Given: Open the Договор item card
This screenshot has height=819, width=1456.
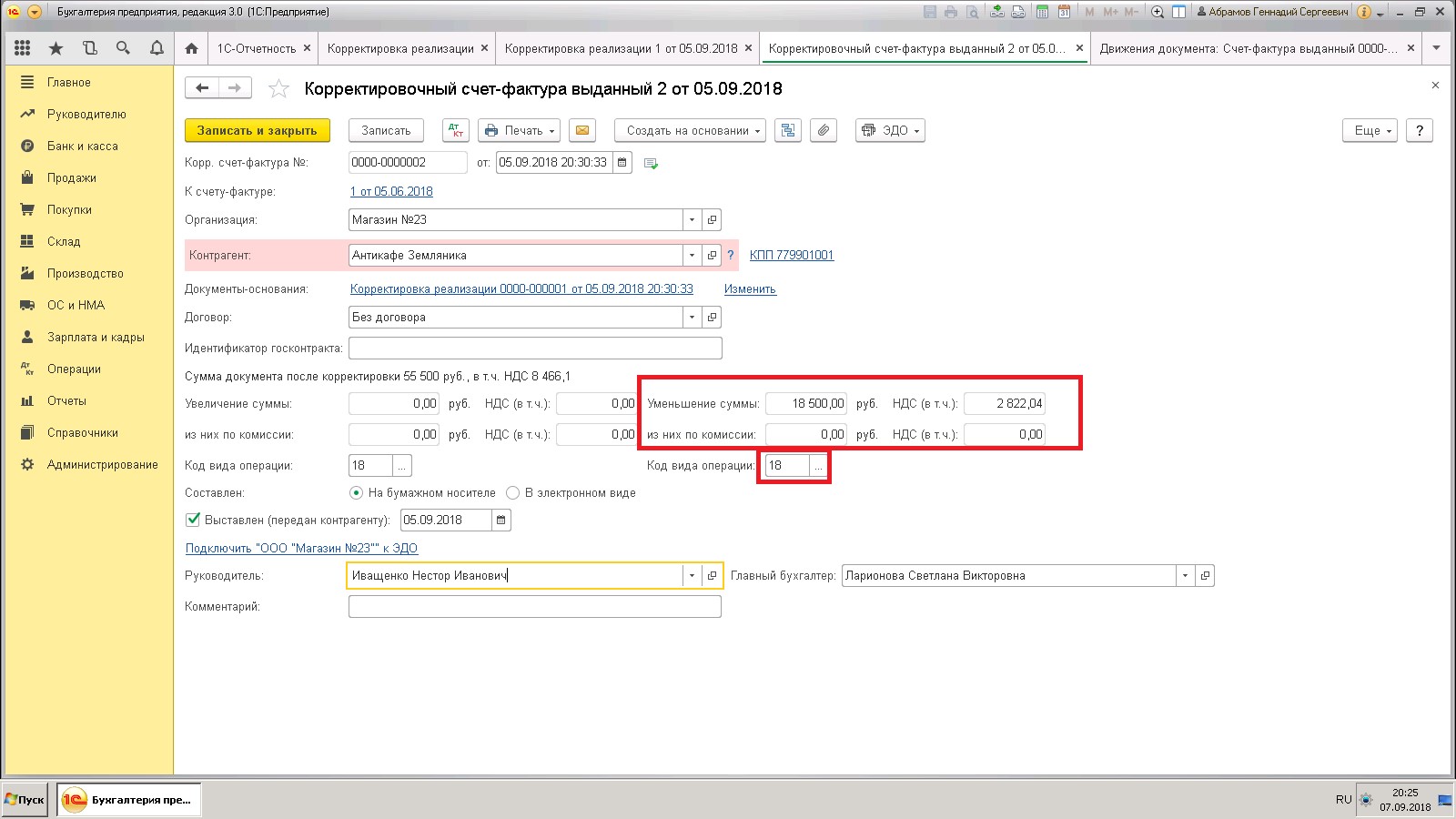Looking at the screenshot, I should [713, 317].
